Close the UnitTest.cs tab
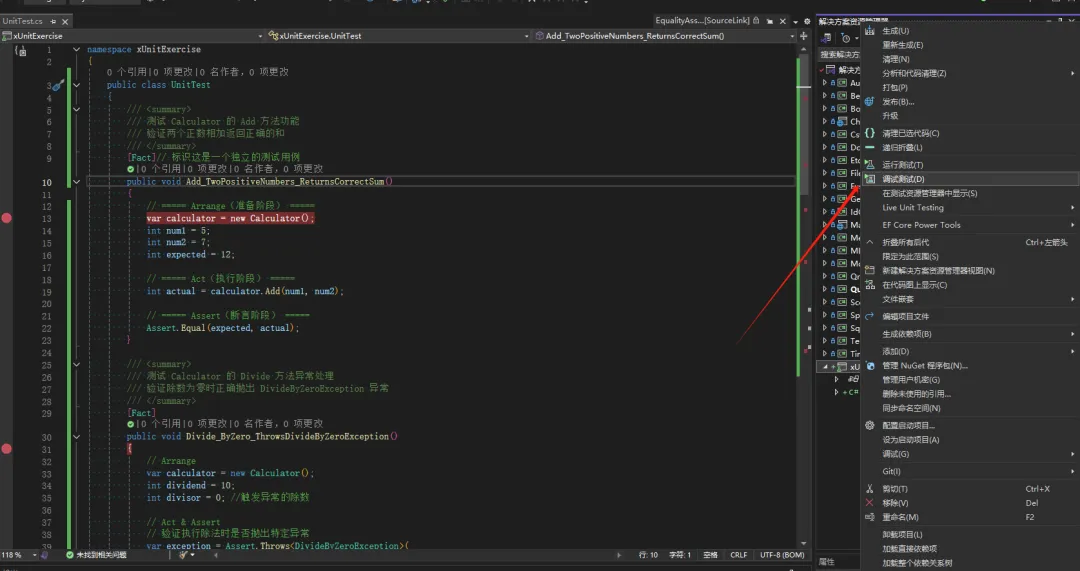The width and height of the screenshot is (1080, 571). (x=65, y=21)
